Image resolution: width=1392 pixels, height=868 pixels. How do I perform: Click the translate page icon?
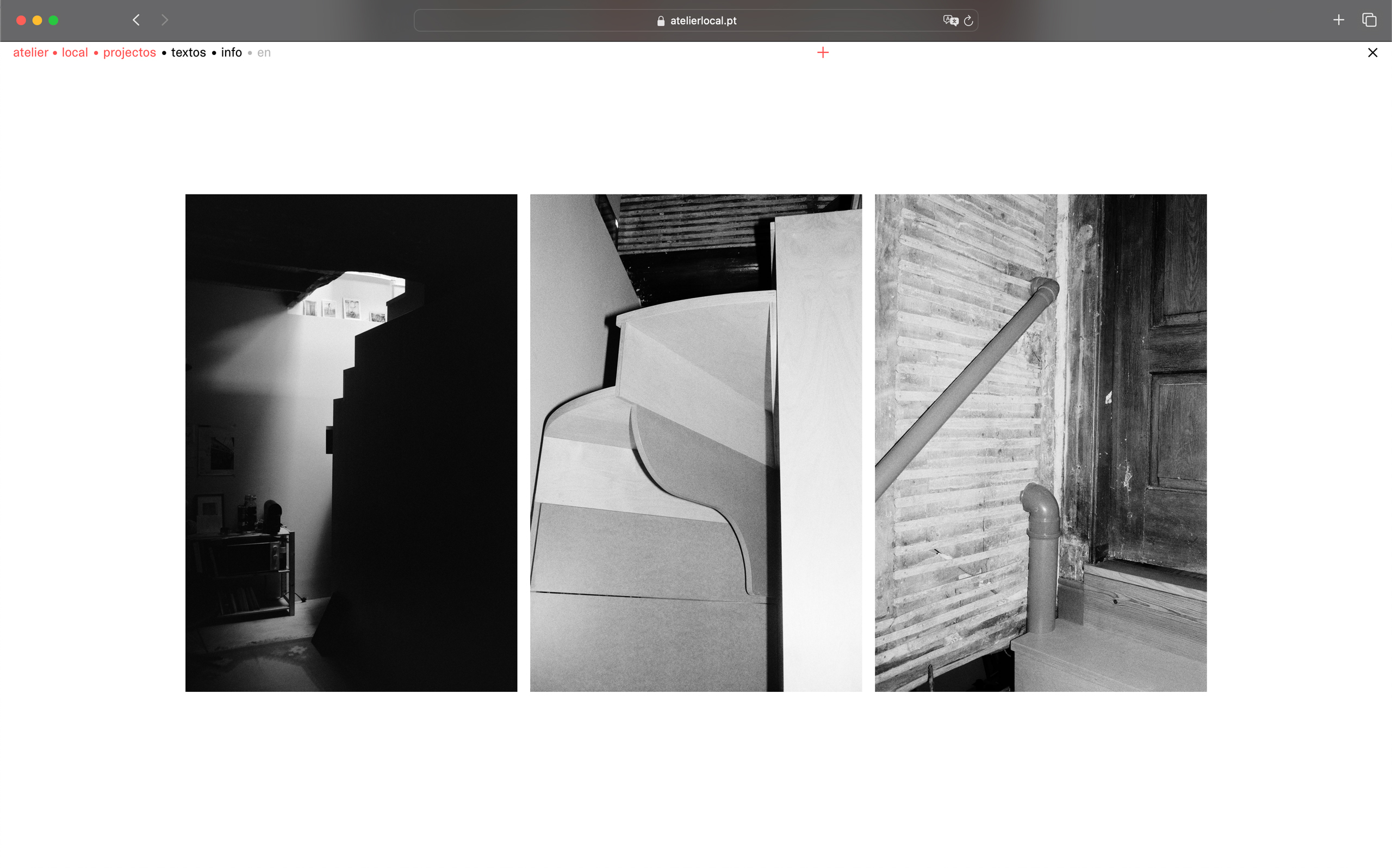pos(950,21)
